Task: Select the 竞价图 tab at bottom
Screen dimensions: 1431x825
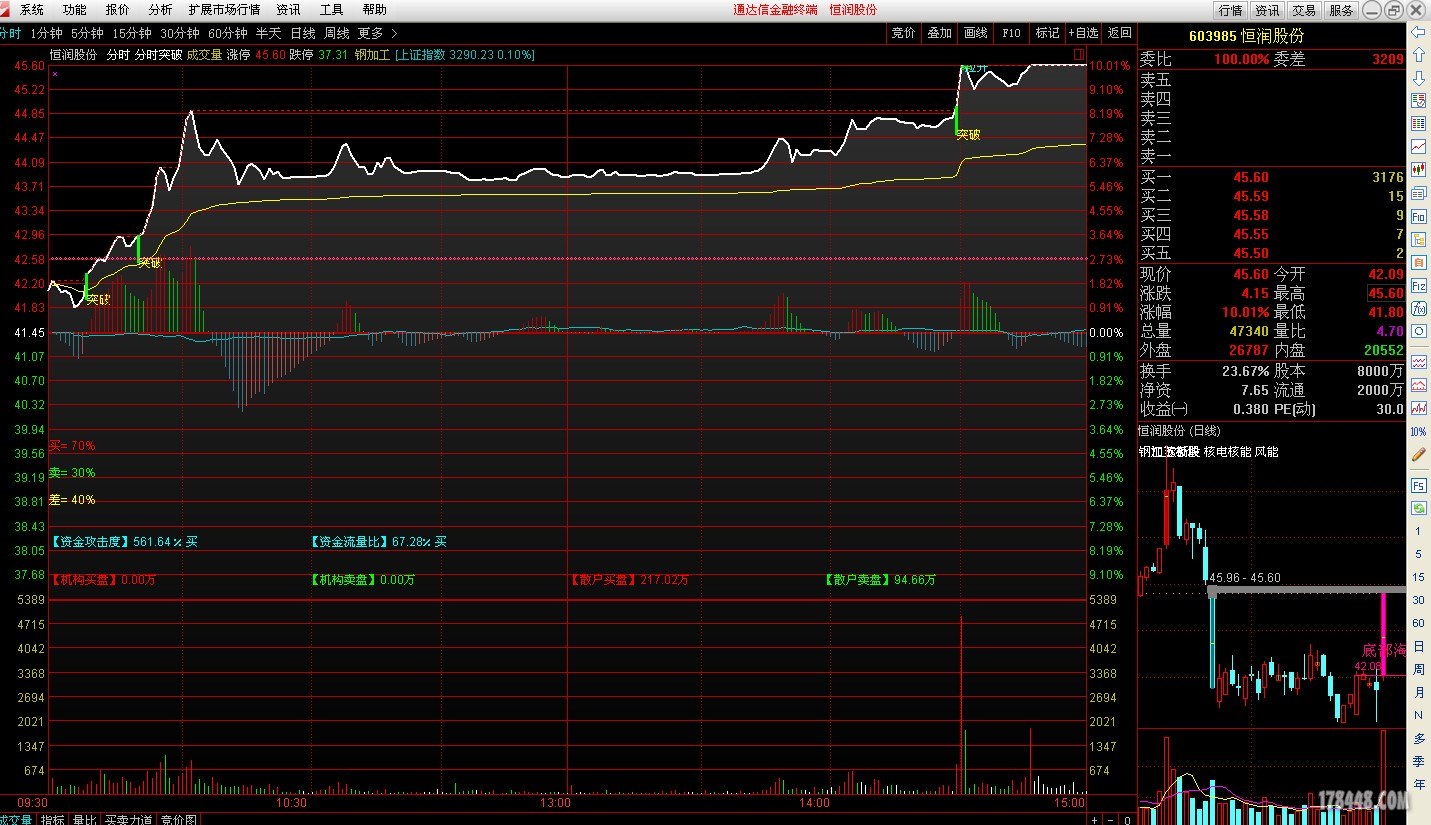Action: click(178, 819)
